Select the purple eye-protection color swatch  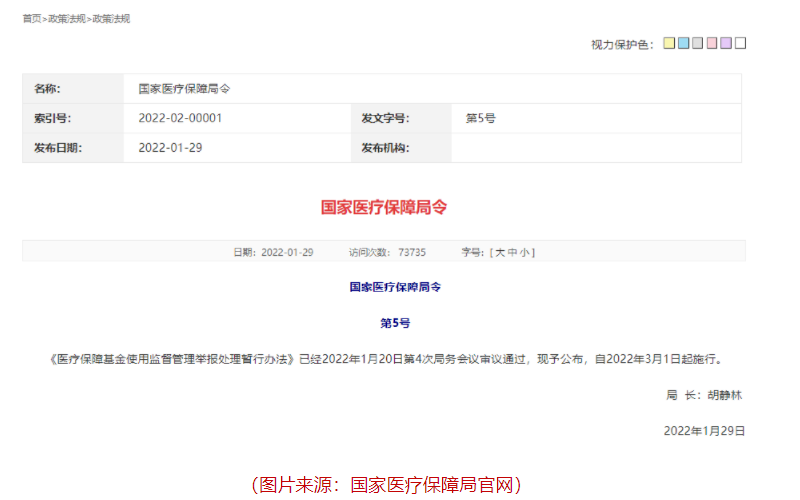click(726, 43)
